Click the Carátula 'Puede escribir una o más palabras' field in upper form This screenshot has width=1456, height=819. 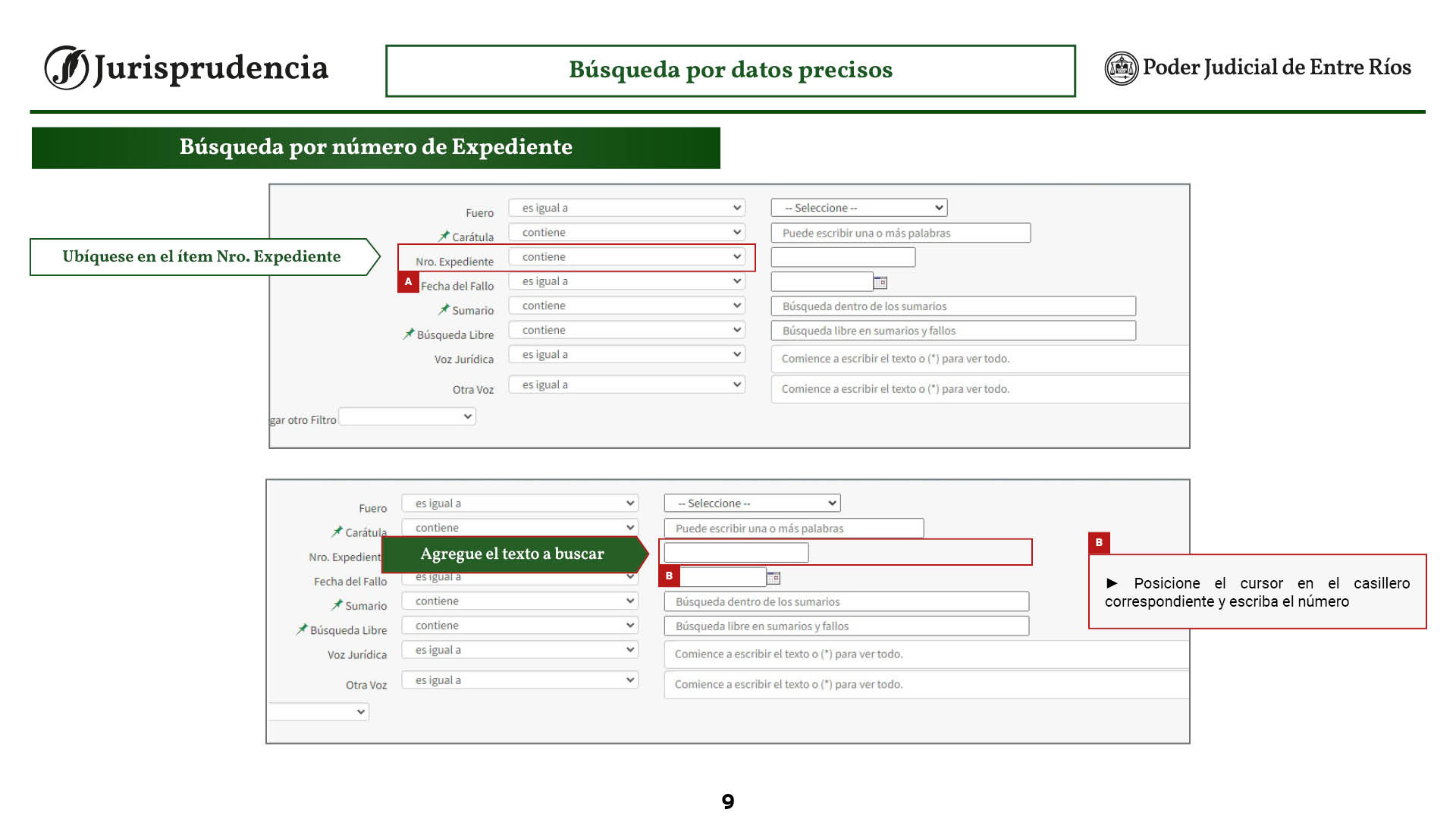[901, 233]
